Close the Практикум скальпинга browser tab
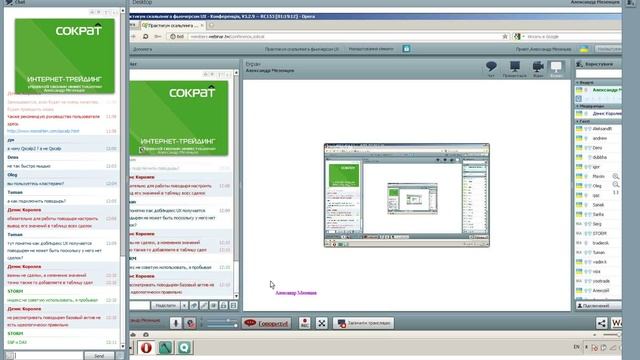 pos(202,25)
